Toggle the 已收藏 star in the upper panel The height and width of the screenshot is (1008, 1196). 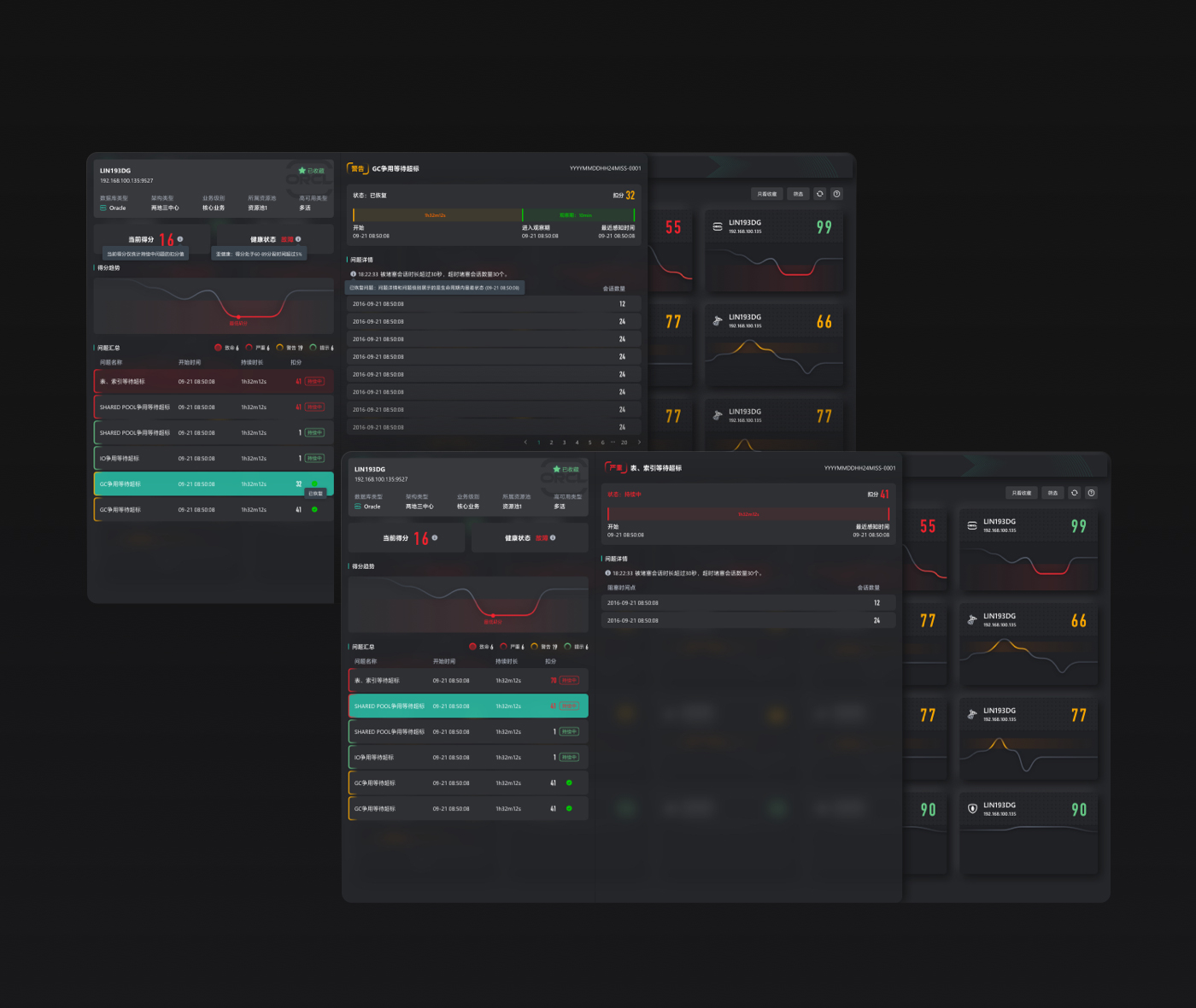point(302,171)
